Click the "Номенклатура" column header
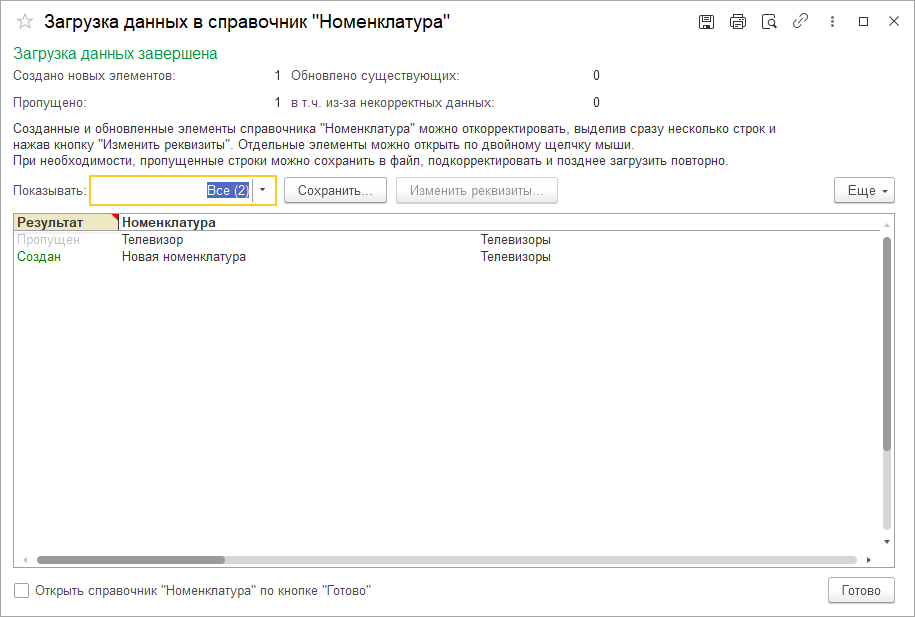915x617 pixels. 168,222
